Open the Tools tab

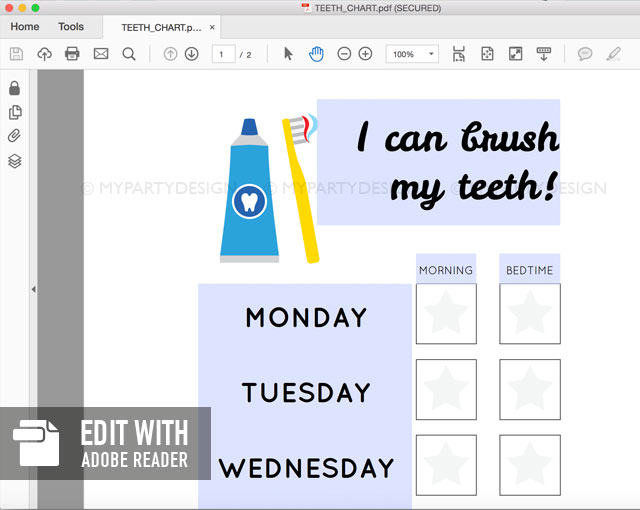pos(71,27)
